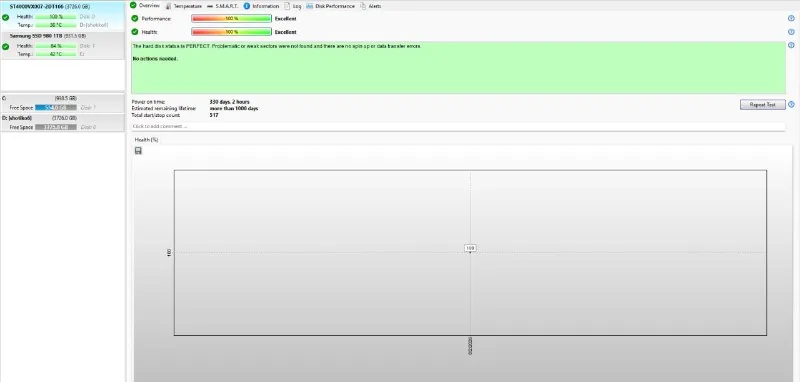The height and width of the screenshot is (382, 800).
Task: Open the Information tab
Action: 261,6
